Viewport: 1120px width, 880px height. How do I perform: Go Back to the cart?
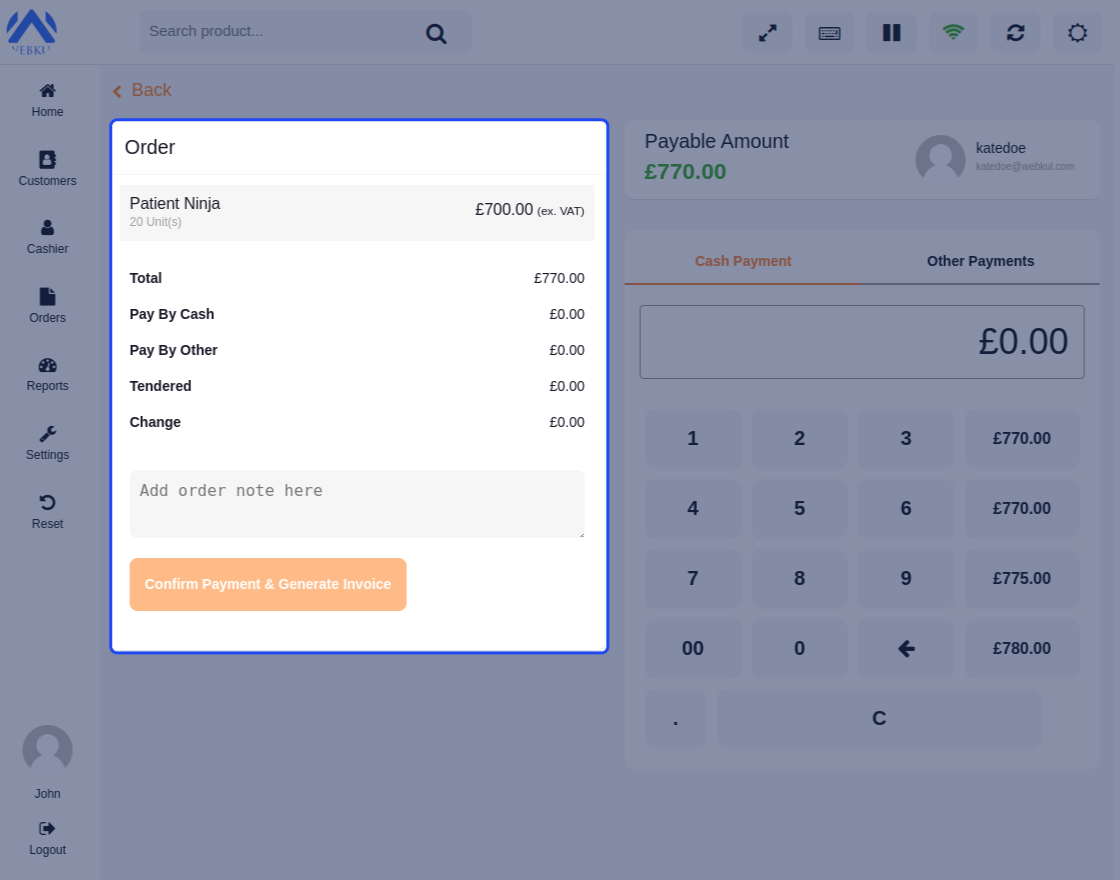point(141,90)
